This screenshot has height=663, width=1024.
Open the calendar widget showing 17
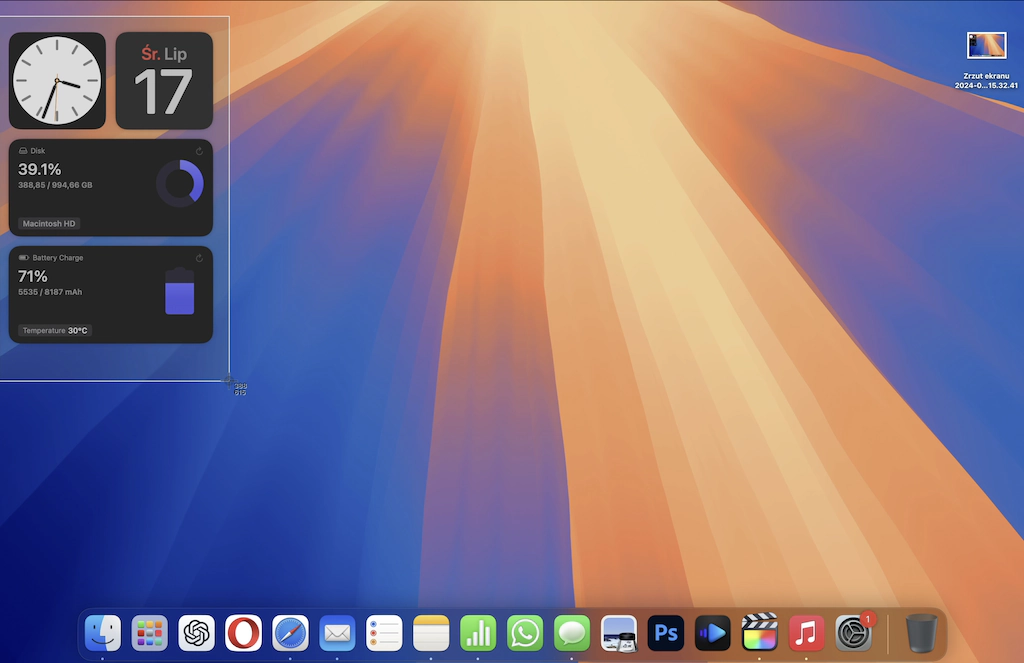tap(164, 80)
